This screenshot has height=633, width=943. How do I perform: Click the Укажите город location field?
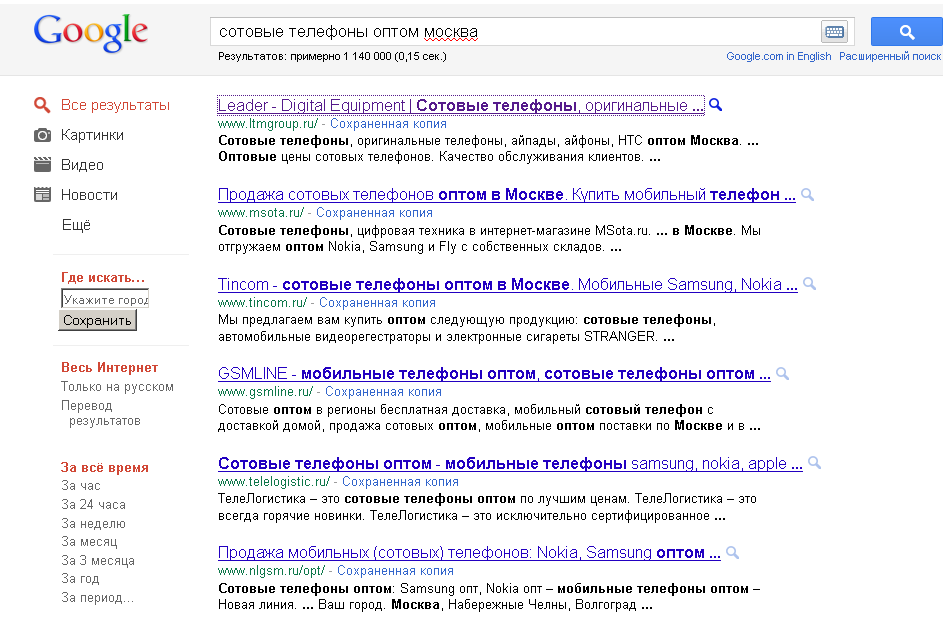[x=105, y=299]
